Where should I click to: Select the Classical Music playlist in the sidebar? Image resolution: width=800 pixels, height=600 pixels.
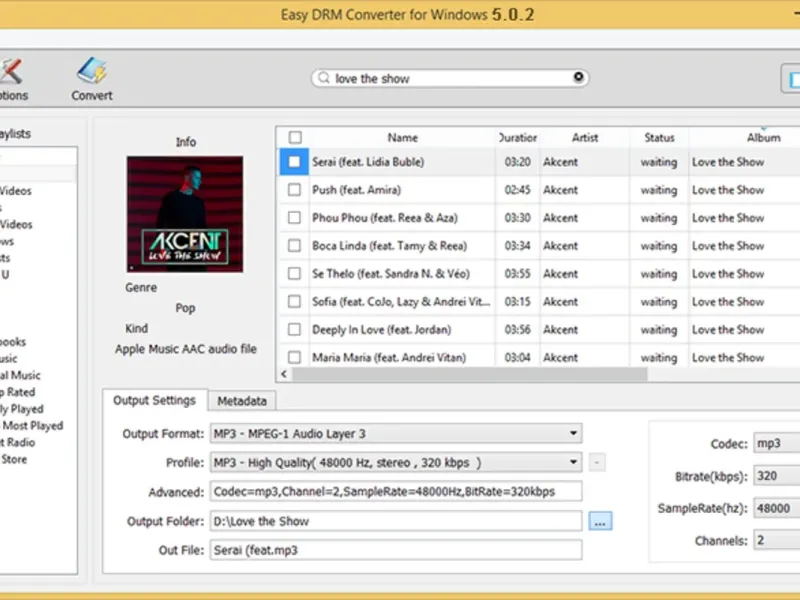click(x=20, y=375)
